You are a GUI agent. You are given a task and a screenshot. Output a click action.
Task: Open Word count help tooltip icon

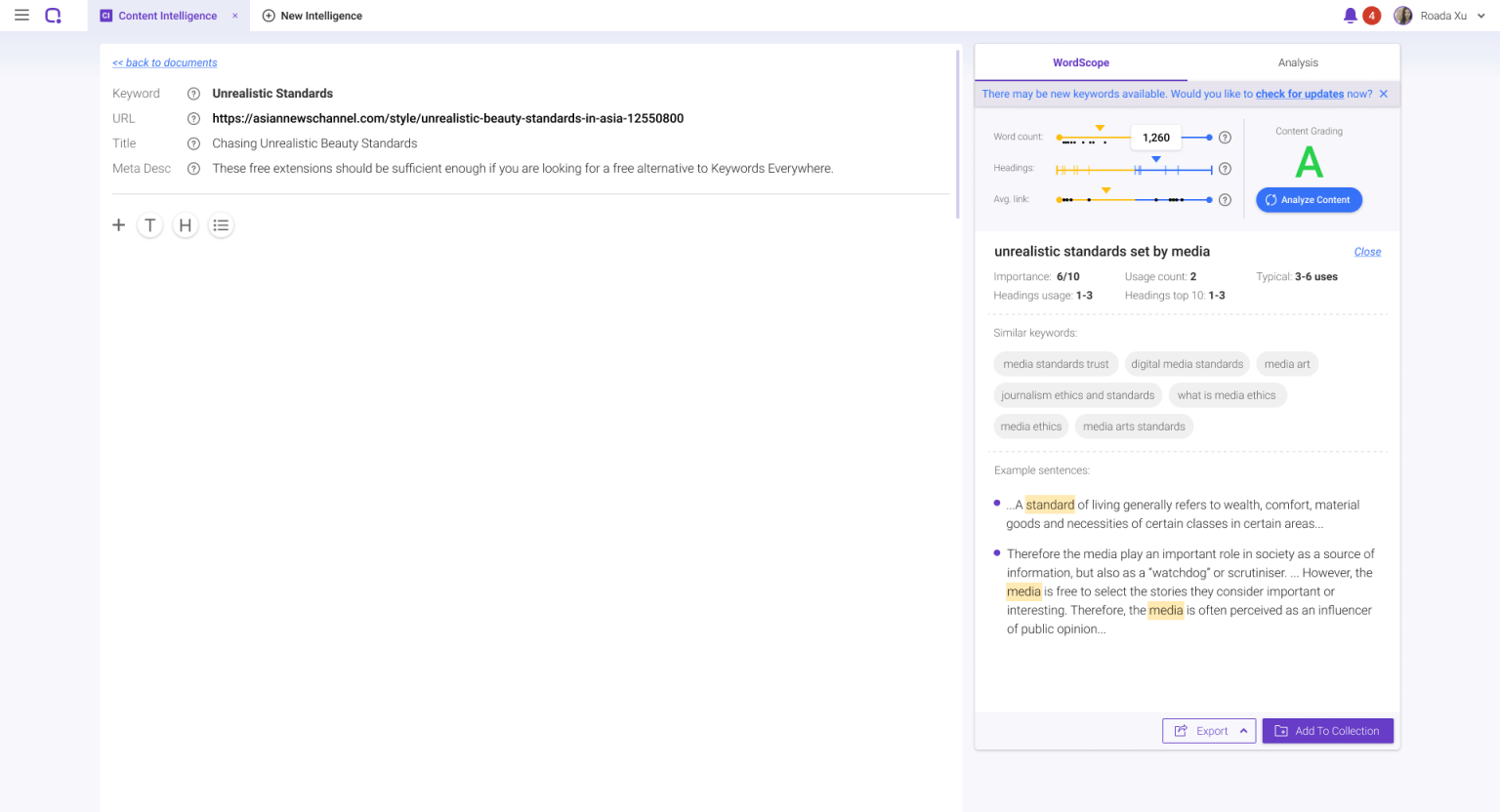(1225, 138)
